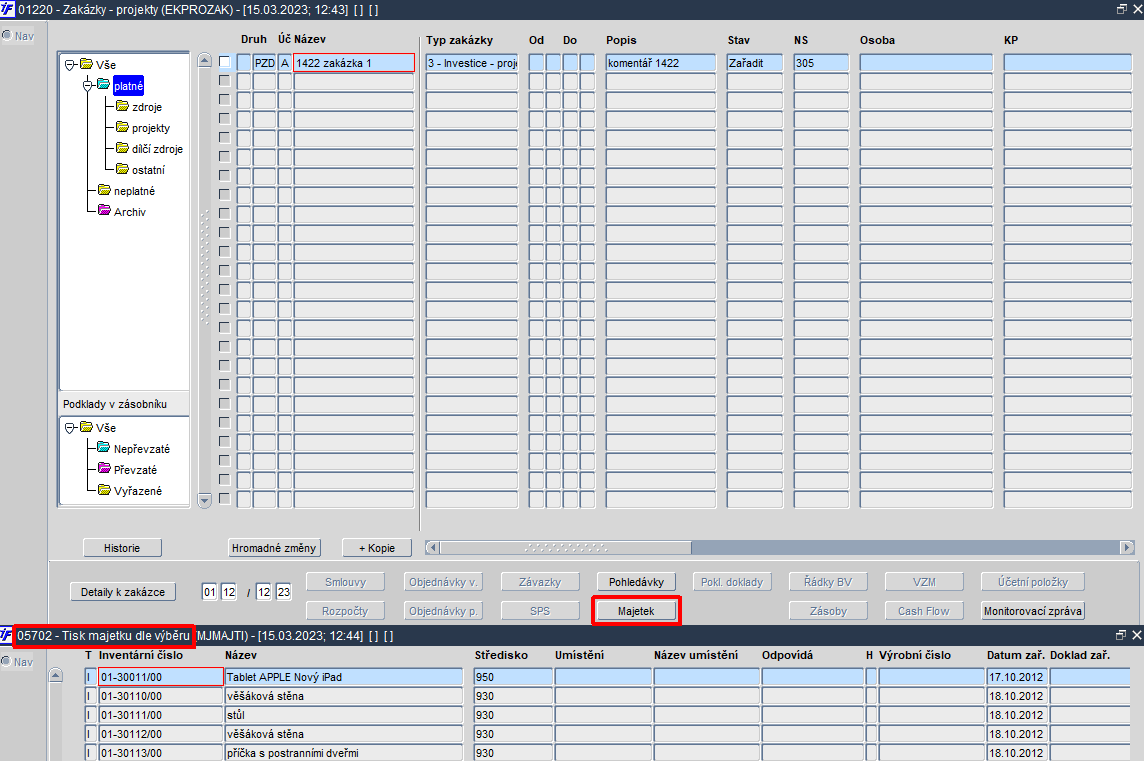Collapse the platné tree node

tap(88, 85)
